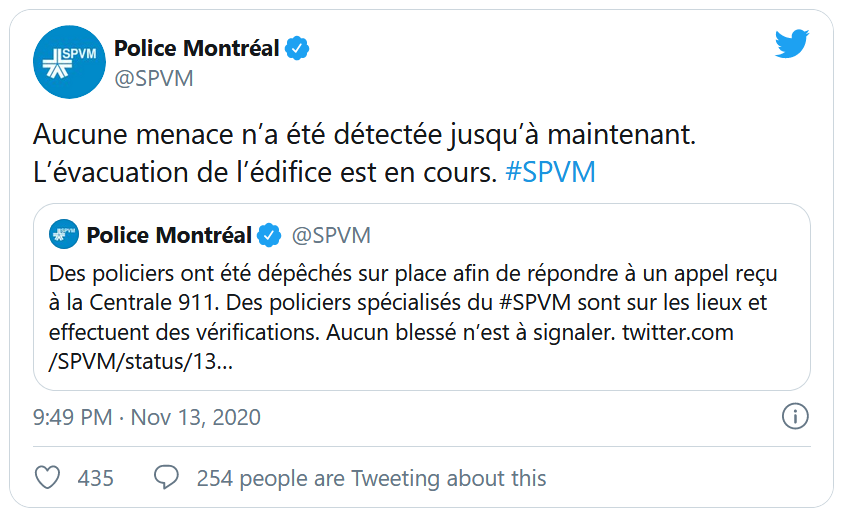841x519 pixels.
Task: Open the #SPVM hashtag in main tweet
Action: [550, 172]
